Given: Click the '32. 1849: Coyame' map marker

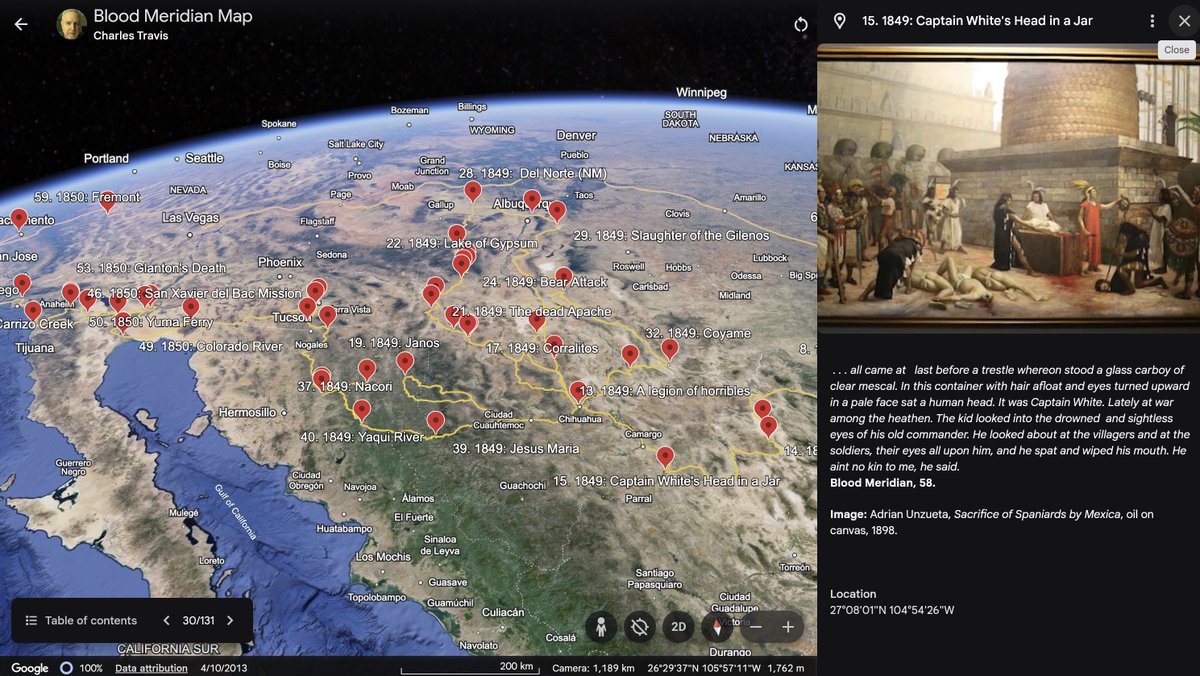Looking at the screenshot, I should (x=669, y=349).
